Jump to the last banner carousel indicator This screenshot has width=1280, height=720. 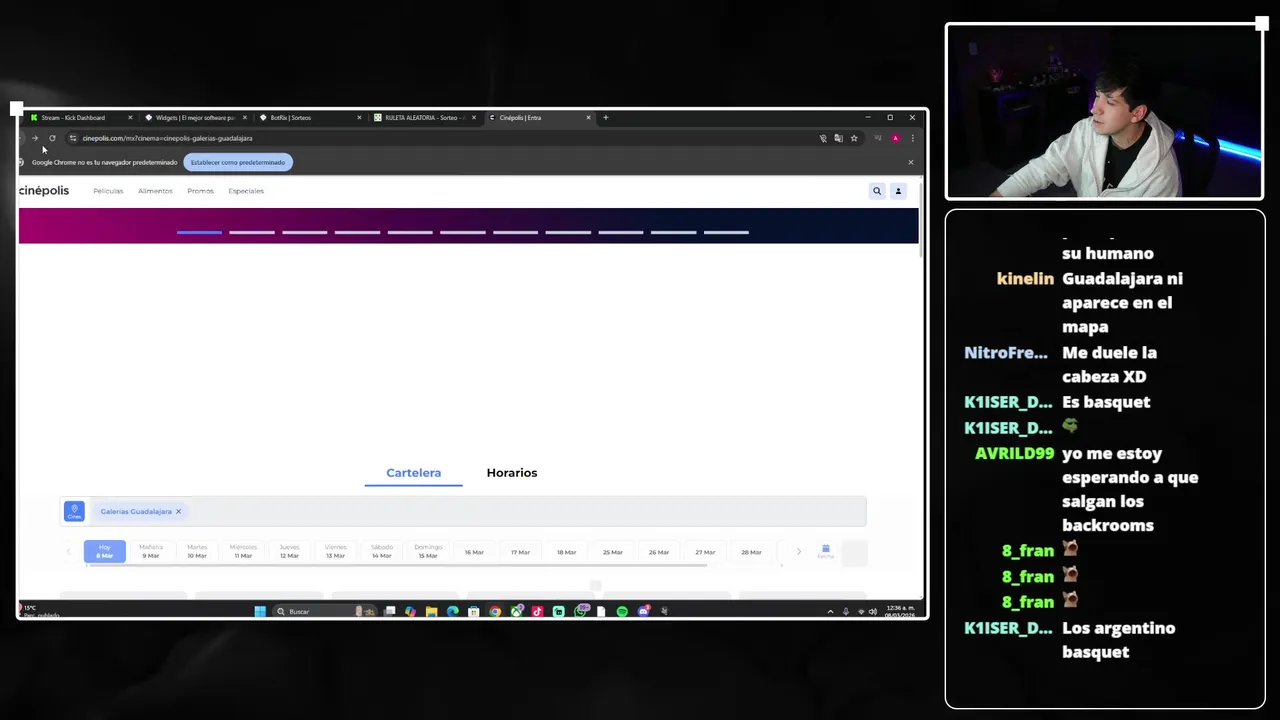tap(726, 232)
